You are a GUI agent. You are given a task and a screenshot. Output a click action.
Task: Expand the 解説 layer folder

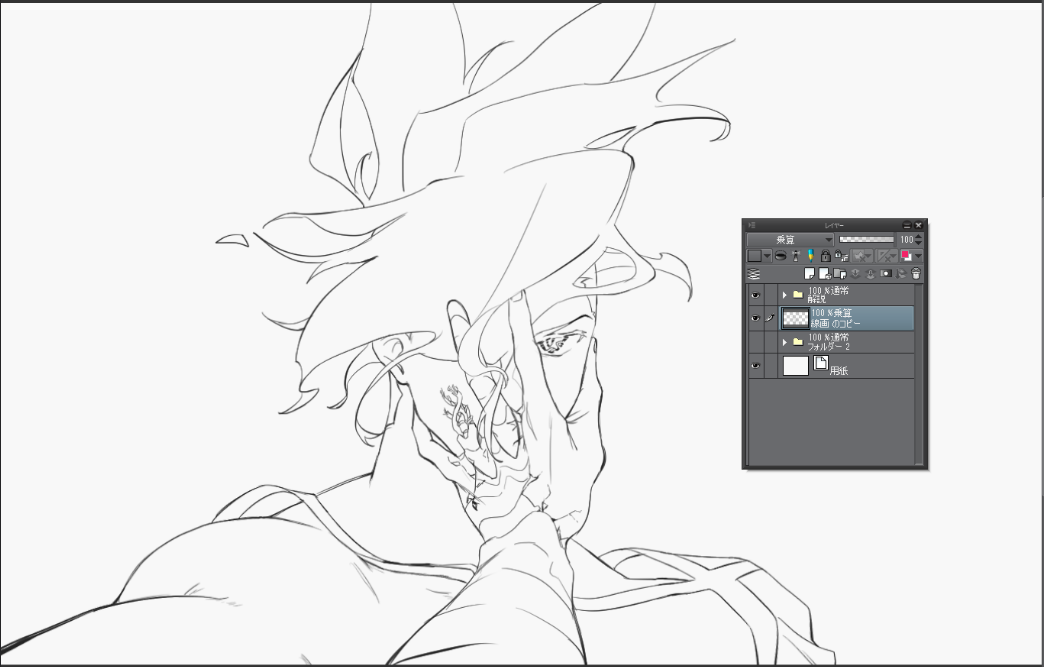(x=785, y=295)
